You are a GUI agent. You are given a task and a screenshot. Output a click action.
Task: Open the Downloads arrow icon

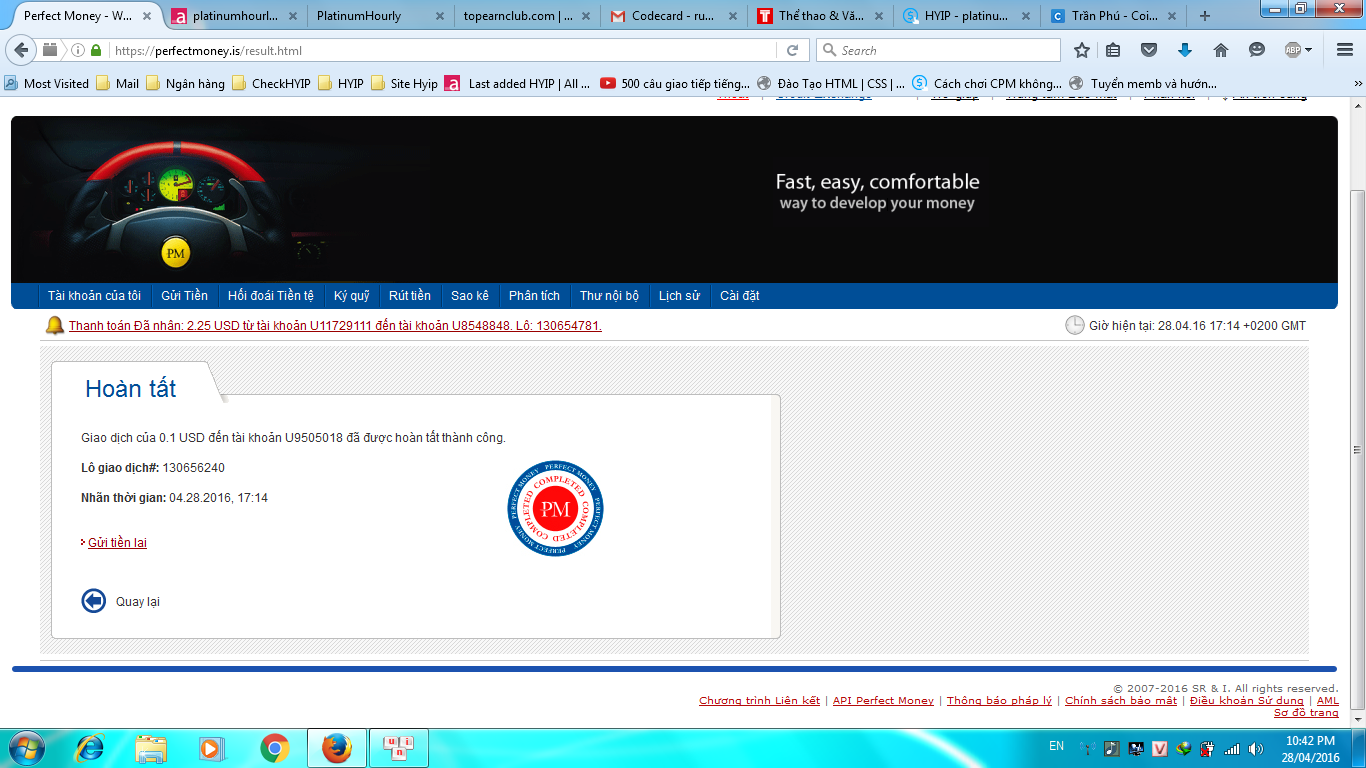1185,50
